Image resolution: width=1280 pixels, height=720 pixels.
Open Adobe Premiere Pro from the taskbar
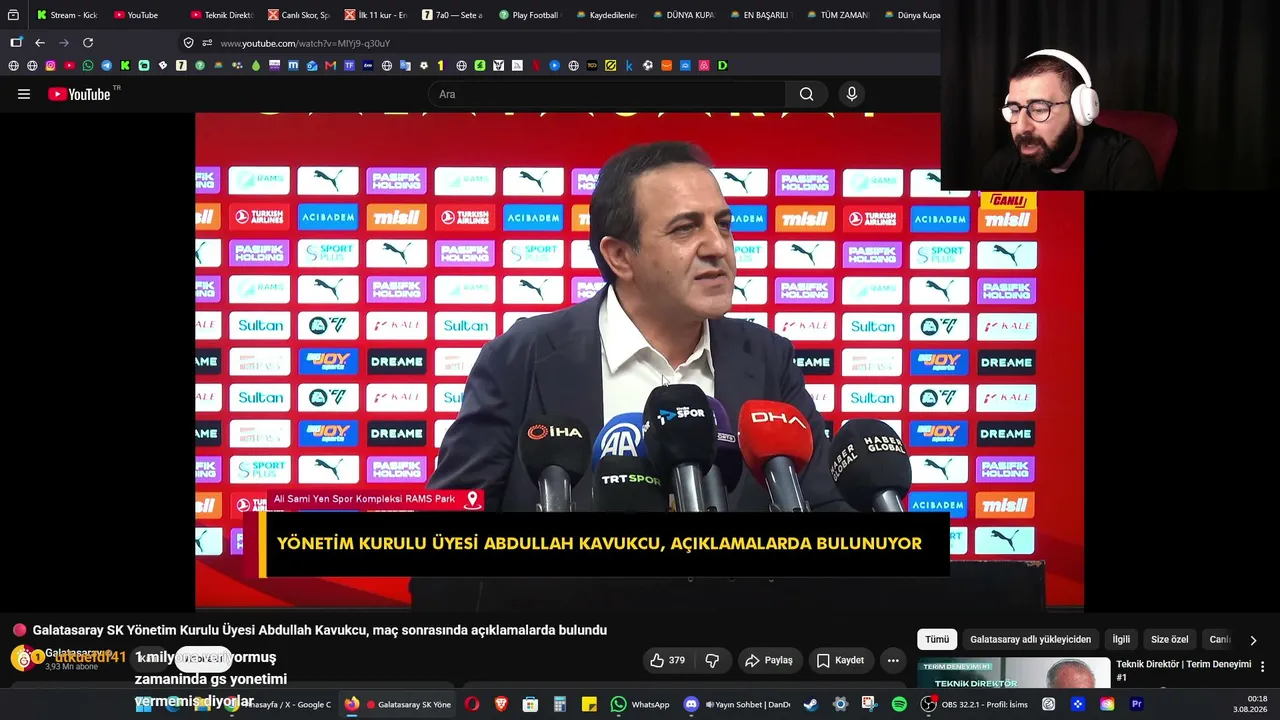tap(1136, 704)
